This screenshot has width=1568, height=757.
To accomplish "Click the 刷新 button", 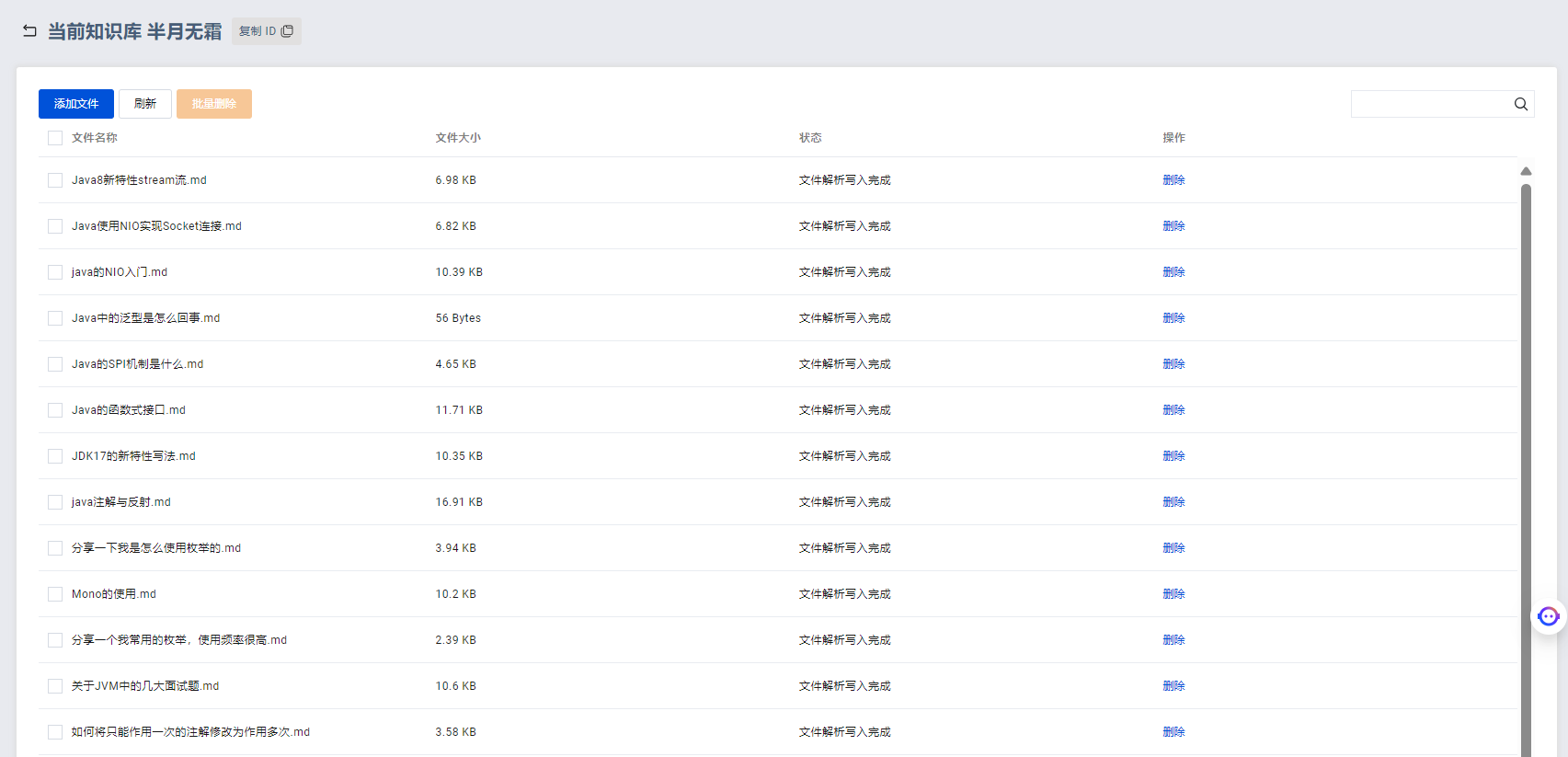I will pyautogui.click(x=145, y=104).
